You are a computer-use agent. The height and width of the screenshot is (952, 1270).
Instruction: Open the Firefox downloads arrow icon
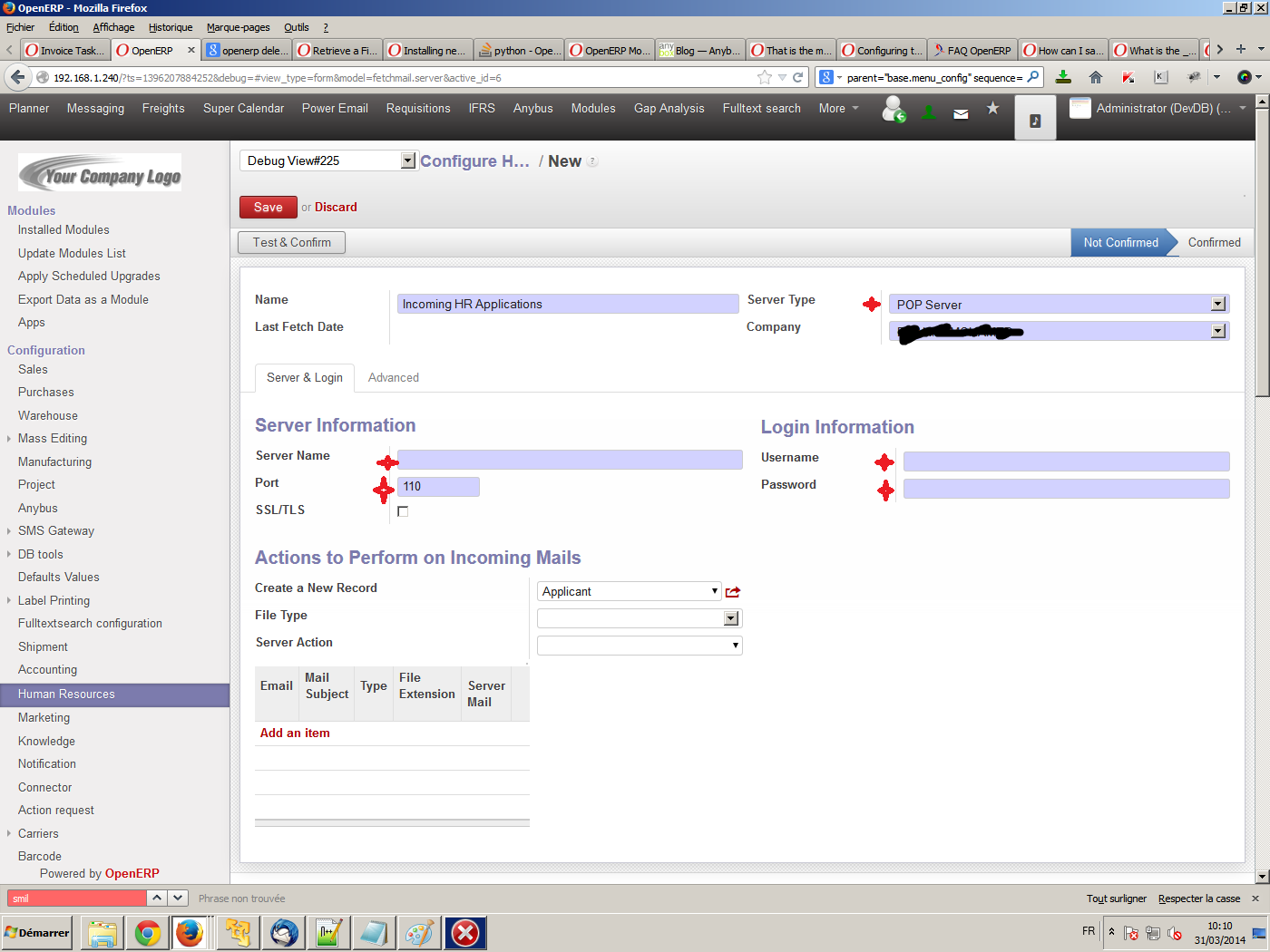(1064, 77)
